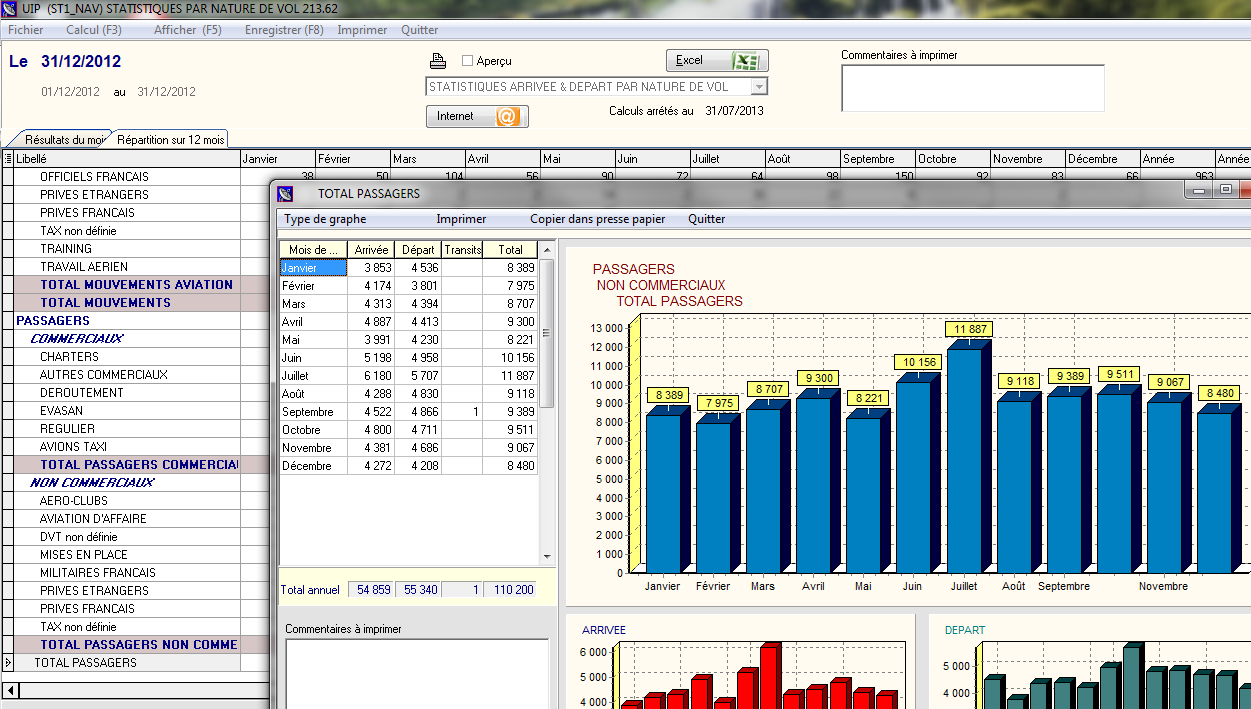Click the TOTAL PASSAGERS window system icon
Viewport: 1251px width, 709px height.
pyautogui.click(x=285, y=193)
